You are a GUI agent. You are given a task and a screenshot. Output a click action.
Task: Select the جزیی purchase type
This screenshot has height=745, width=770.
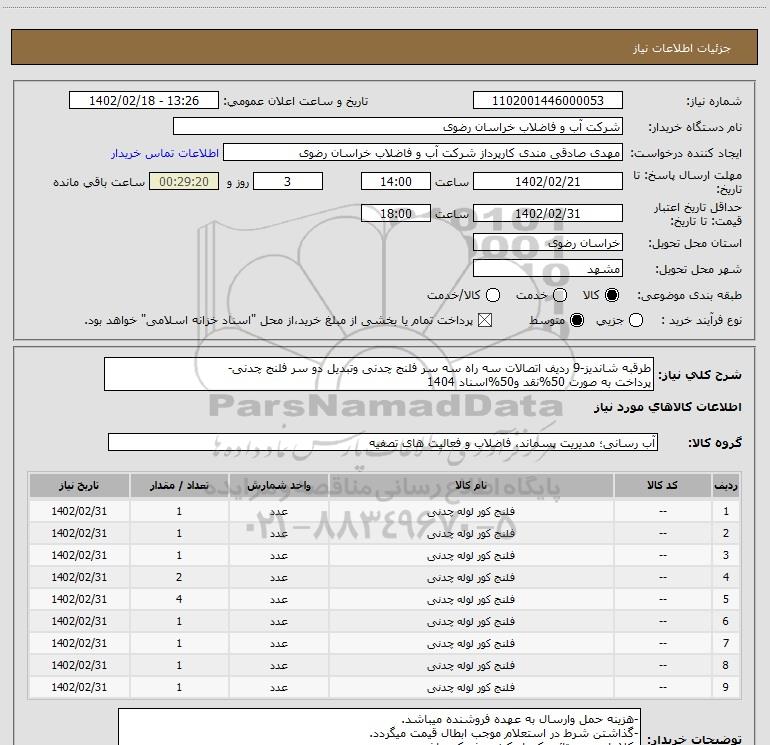click(x=635, y=321)
